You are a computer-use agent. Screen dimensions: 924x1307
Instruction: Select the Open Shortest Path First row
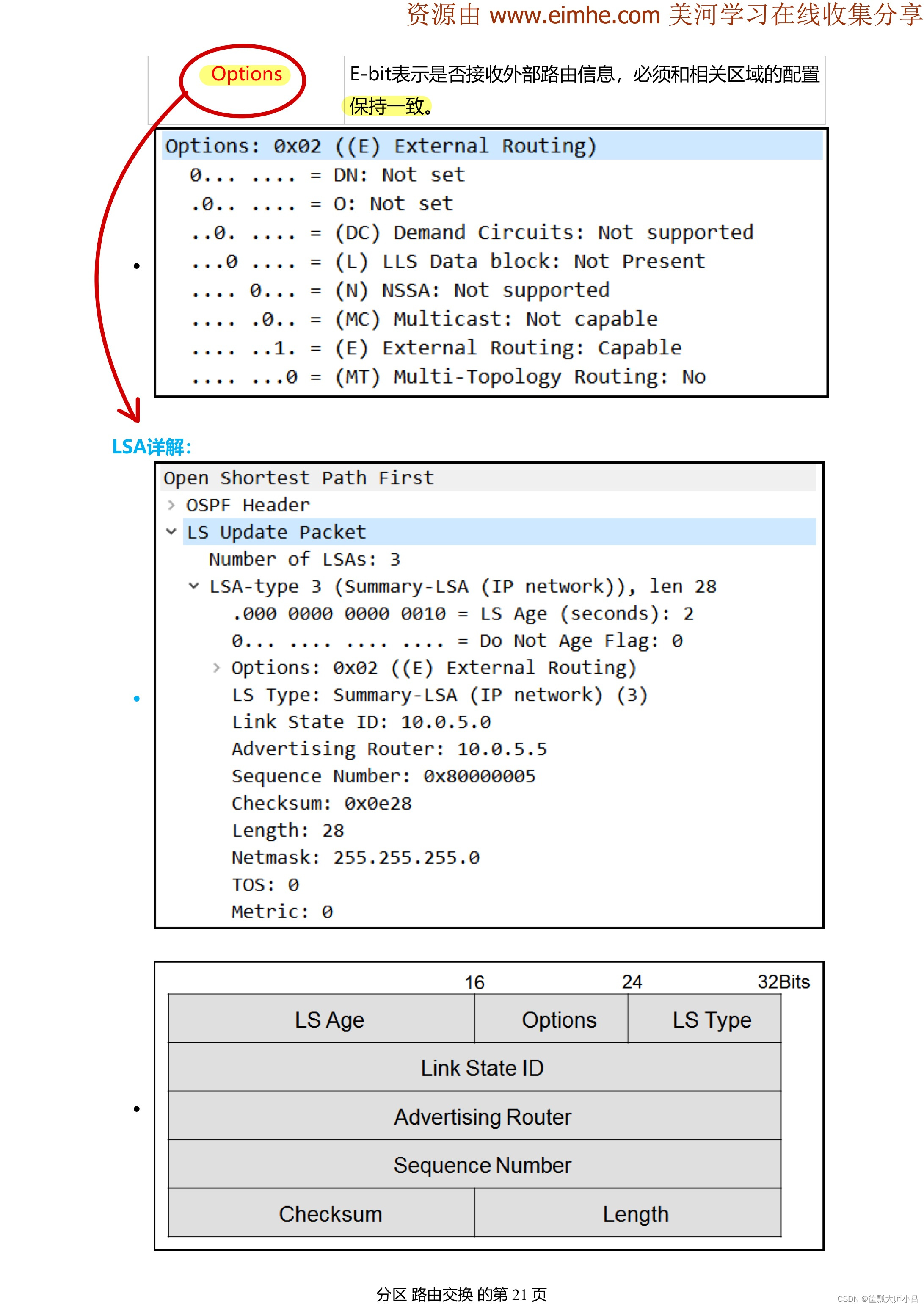[298, 478]
